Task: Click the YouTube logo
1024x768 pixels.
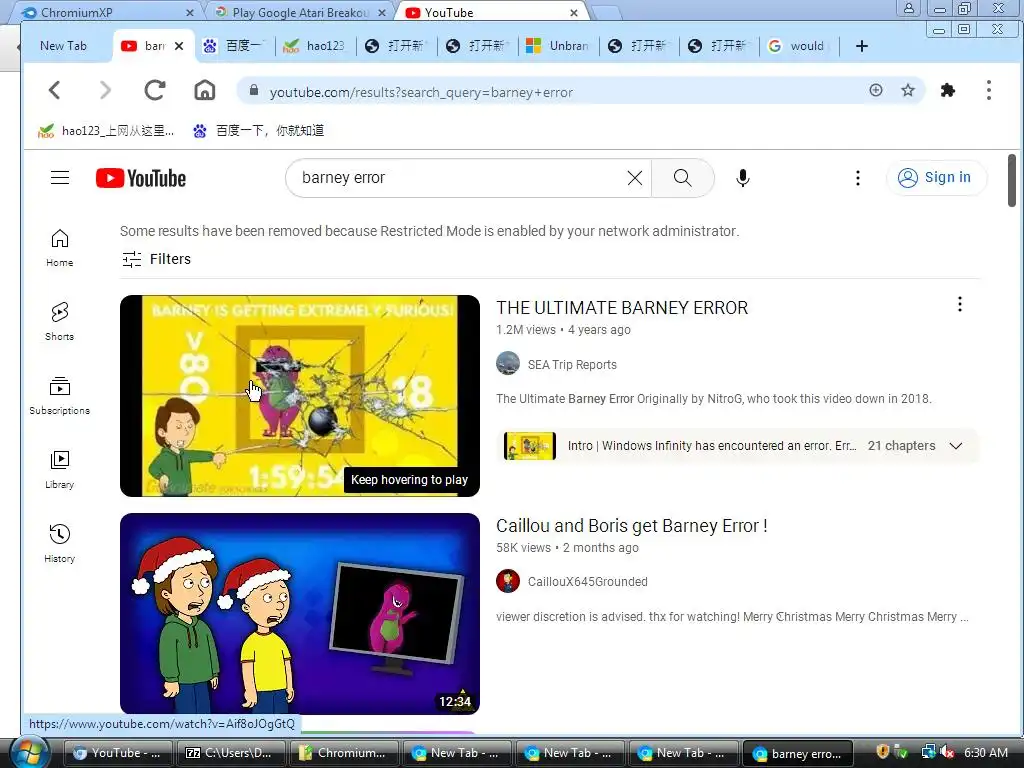Action: click(x=140, y=178)
